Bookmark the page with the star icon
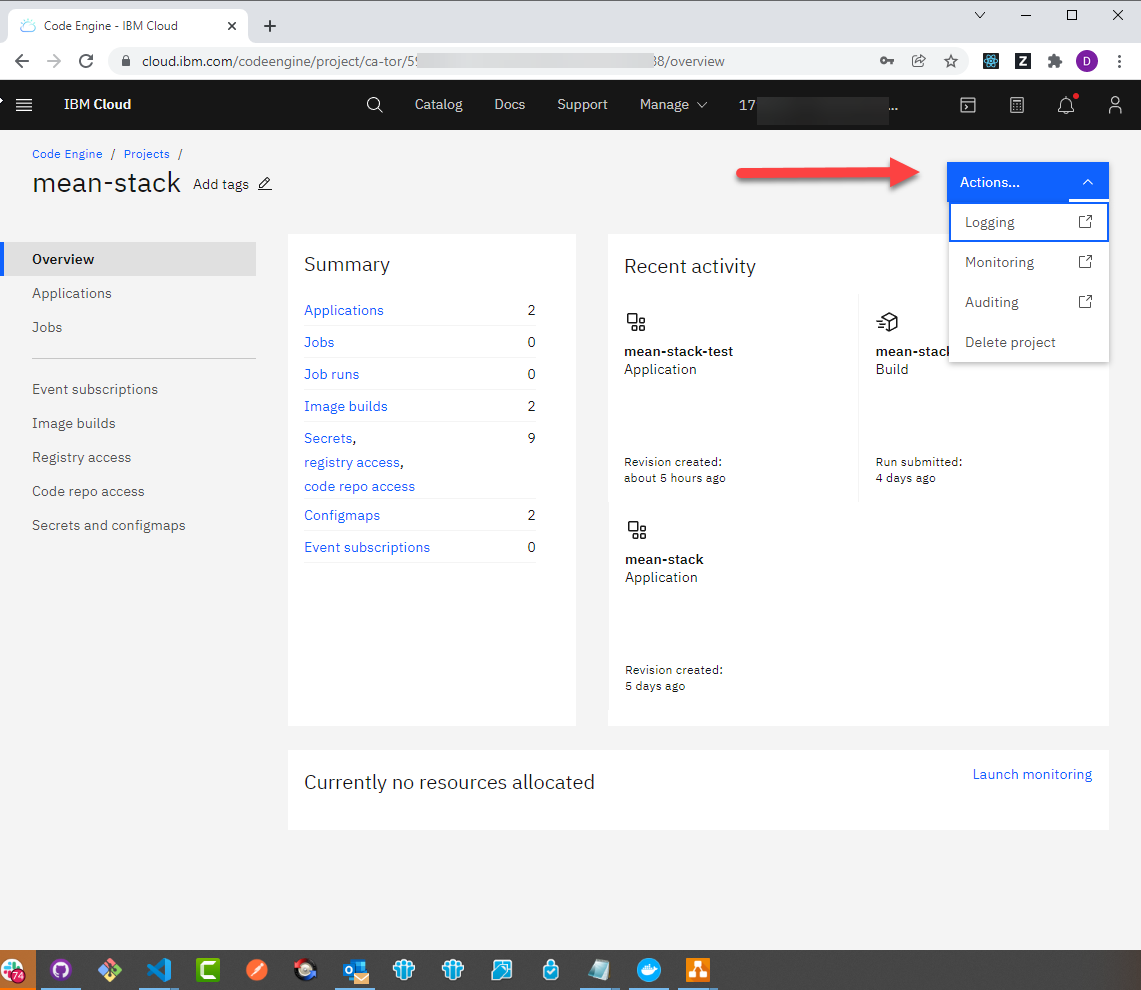The width and height of the screenshot is (1141, 990). coord(950,61)
